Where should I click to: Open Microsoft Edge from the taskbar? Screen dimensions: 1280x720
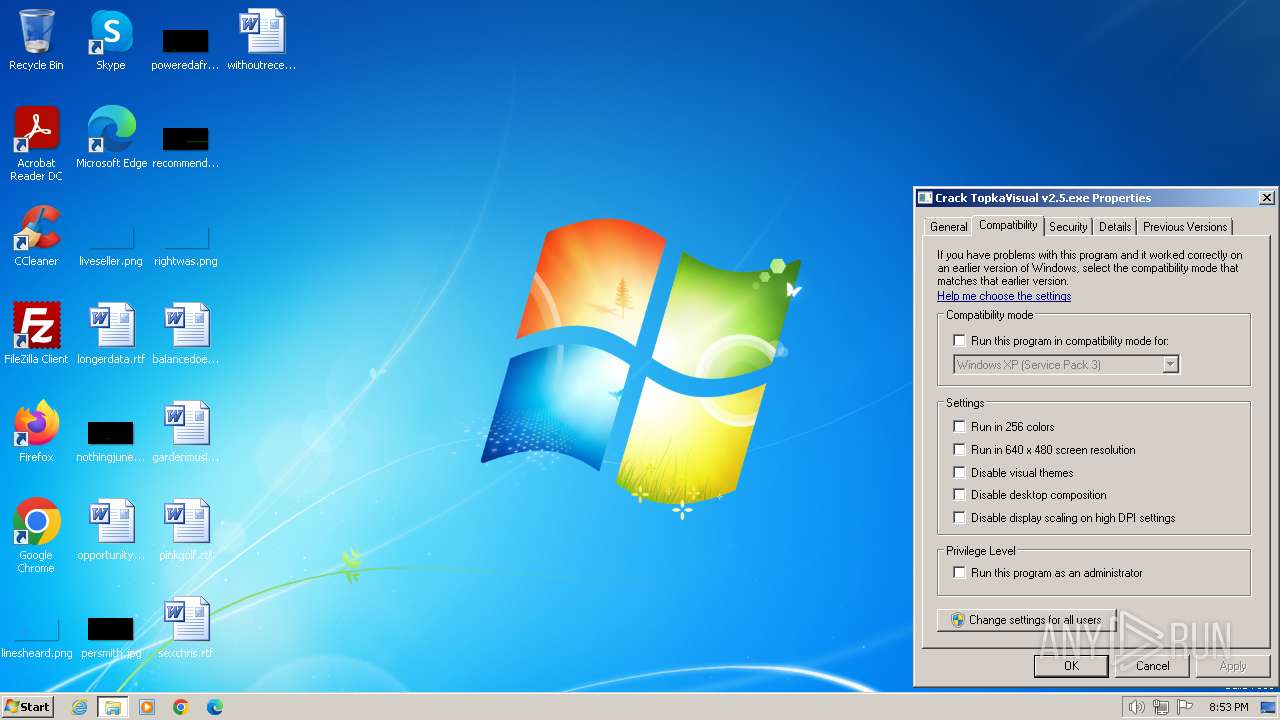tap(215, 707)
